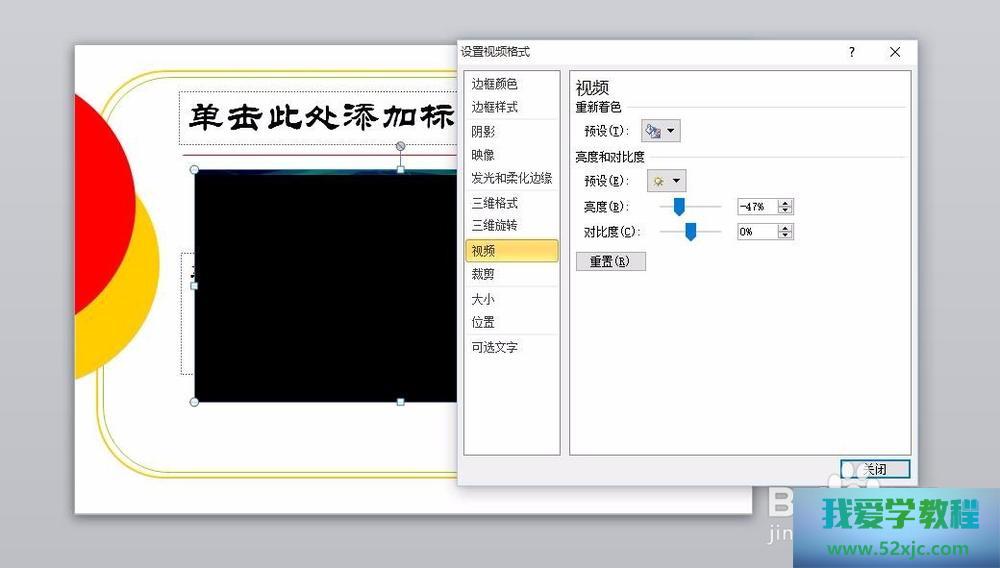Go to the 三维旋转 category
This screenshot has width=1000, height=568.
495,226
